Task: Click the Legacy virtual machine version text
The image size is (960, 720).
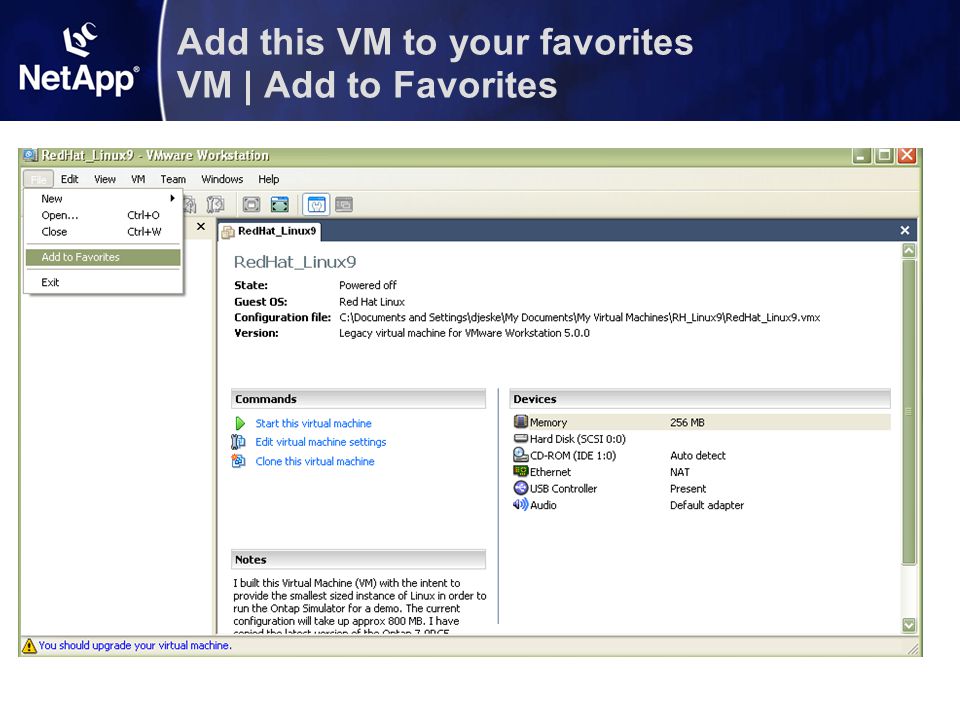Action: [x=464, y=333]
